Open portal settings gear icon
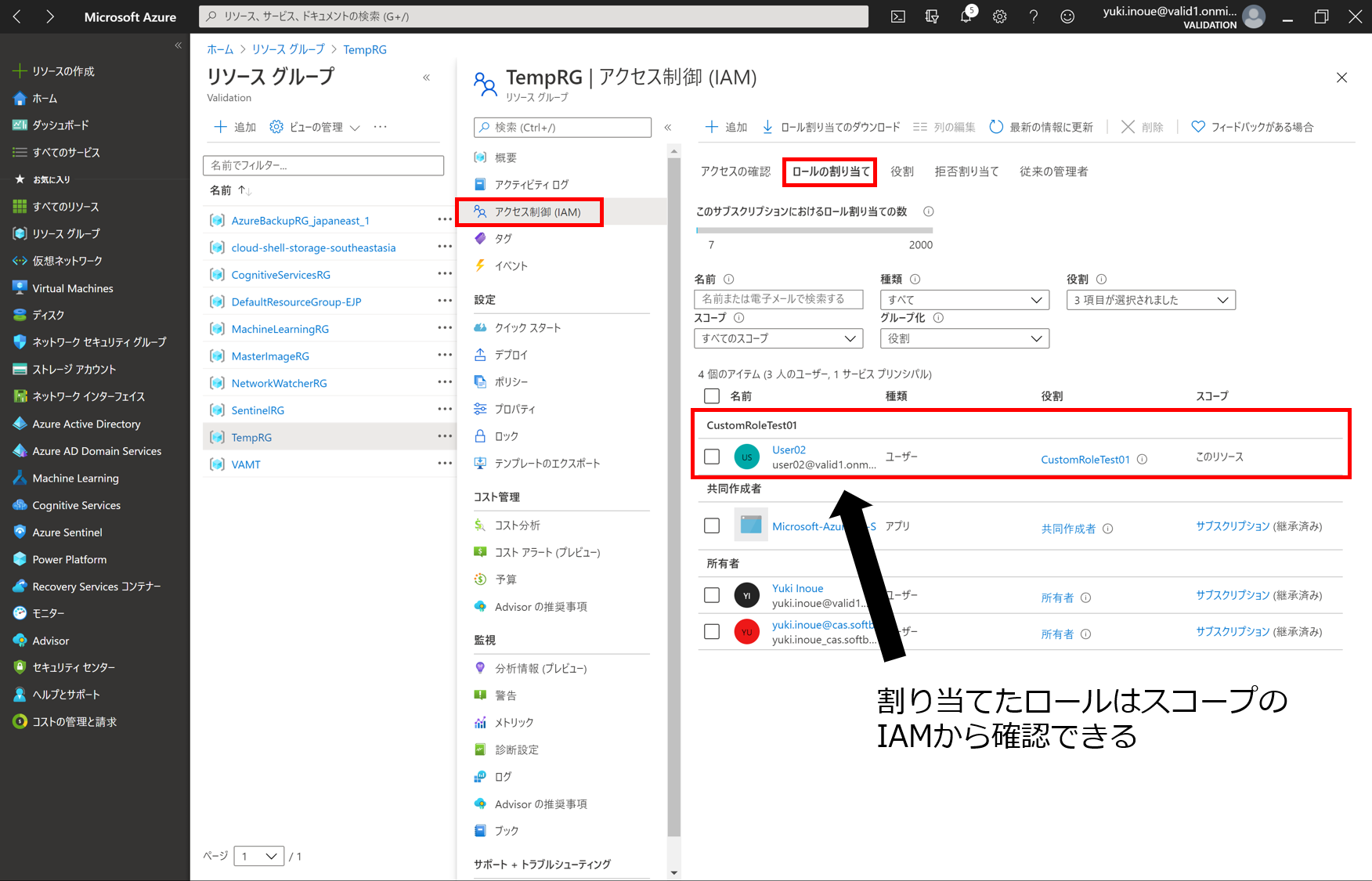Image resolution: width=1372 pixels, height=881 pixels. [x=1000, y=16]
